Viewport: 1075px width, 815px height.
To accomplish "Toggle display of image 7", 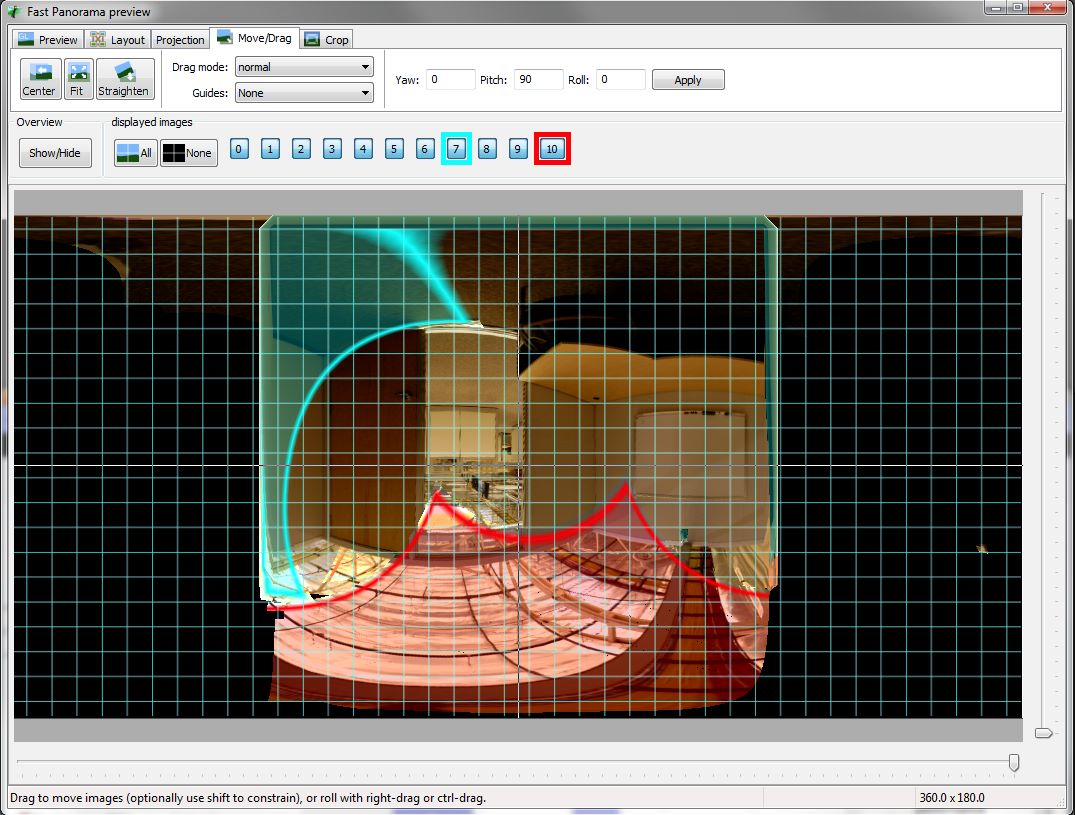I will click(x=456, y=149).
